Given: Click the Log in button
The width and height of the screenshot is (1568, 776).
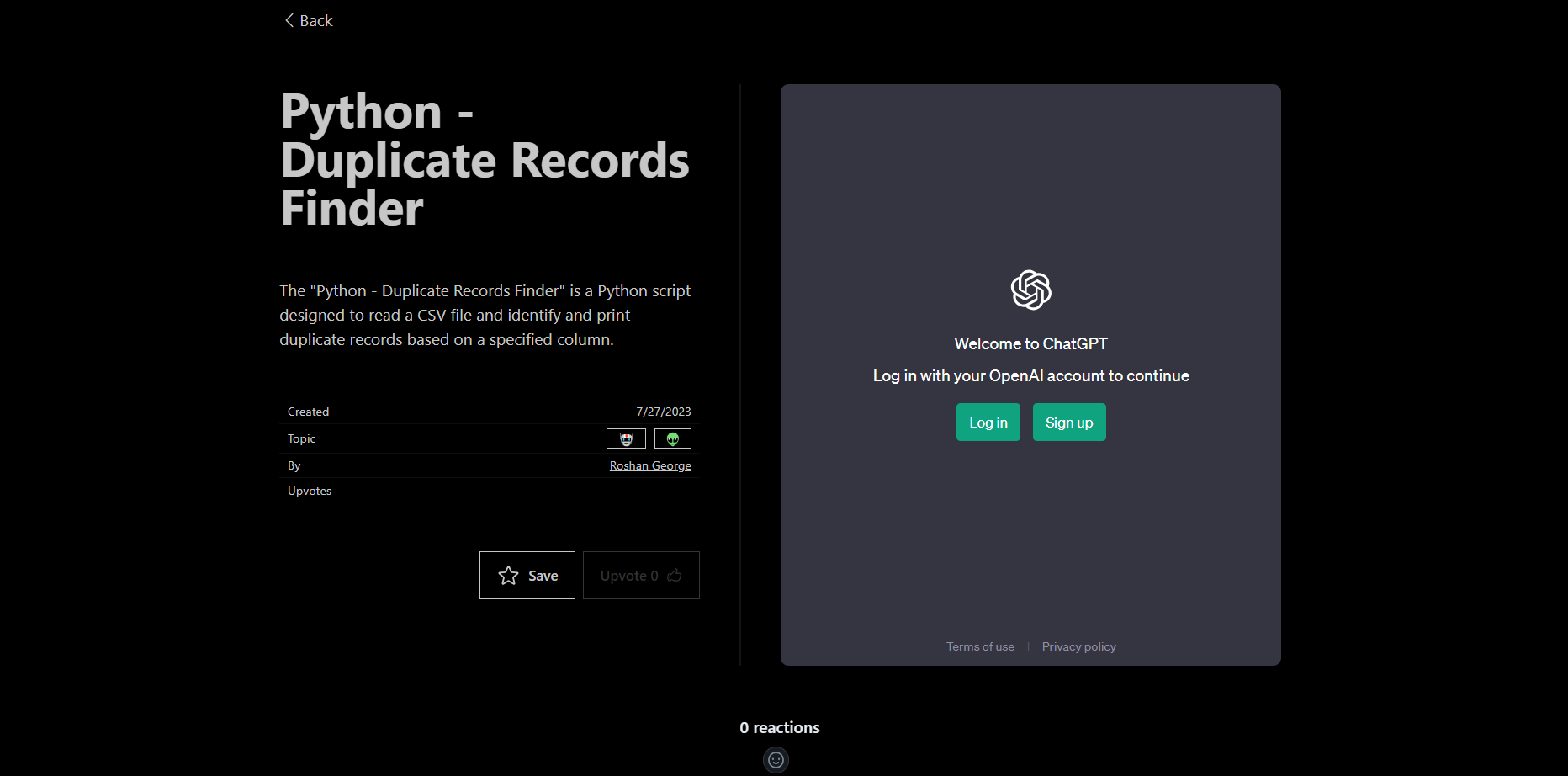Looking at the screenshot, I should 988,423.
